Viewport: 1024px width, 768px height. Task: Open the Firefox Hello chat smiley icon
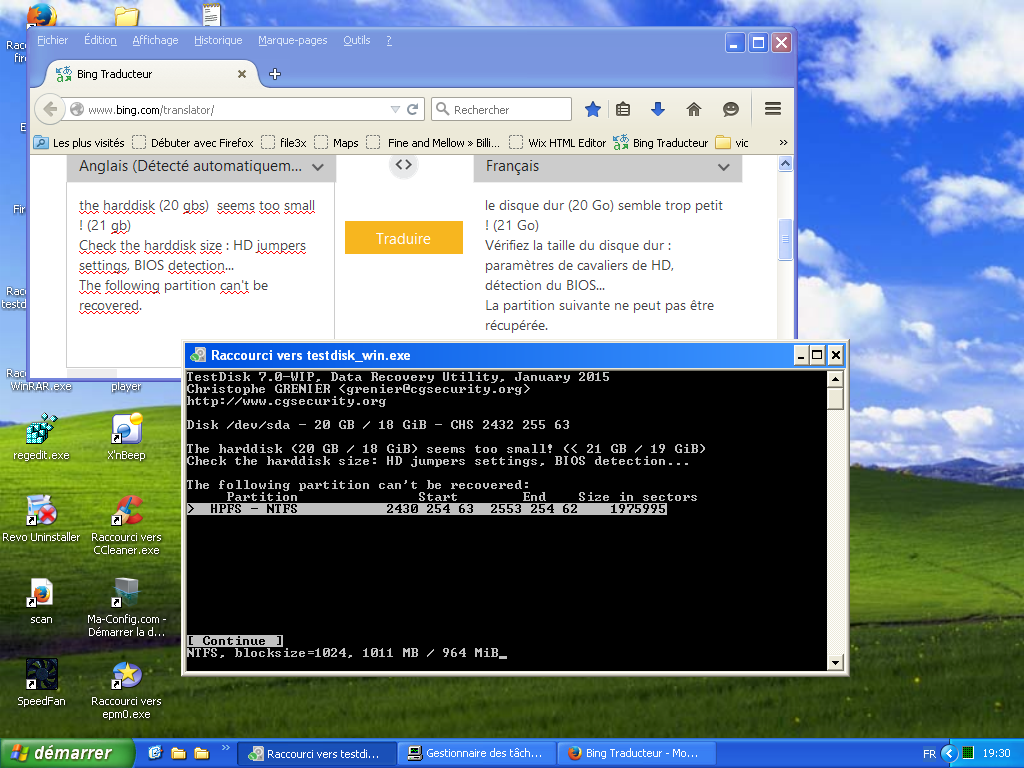pos(730,109)
